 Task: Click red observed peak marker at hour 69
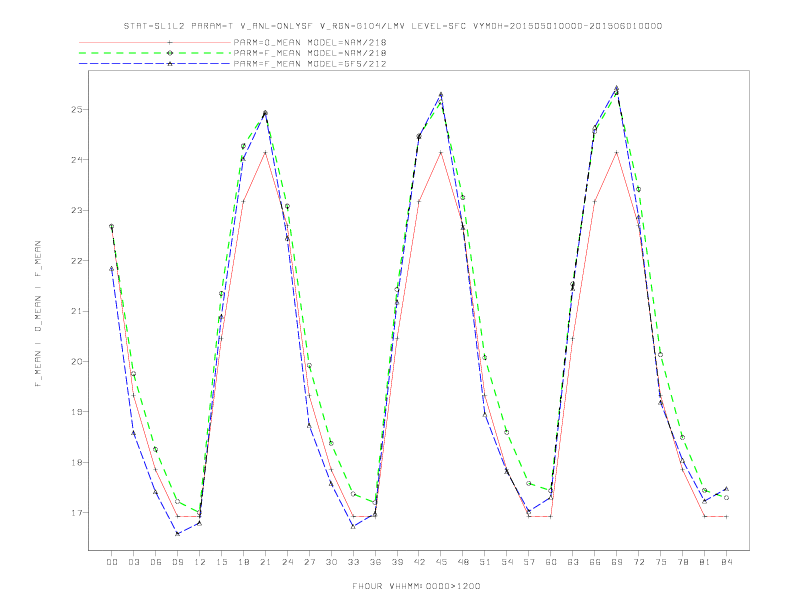coord(617,152)
